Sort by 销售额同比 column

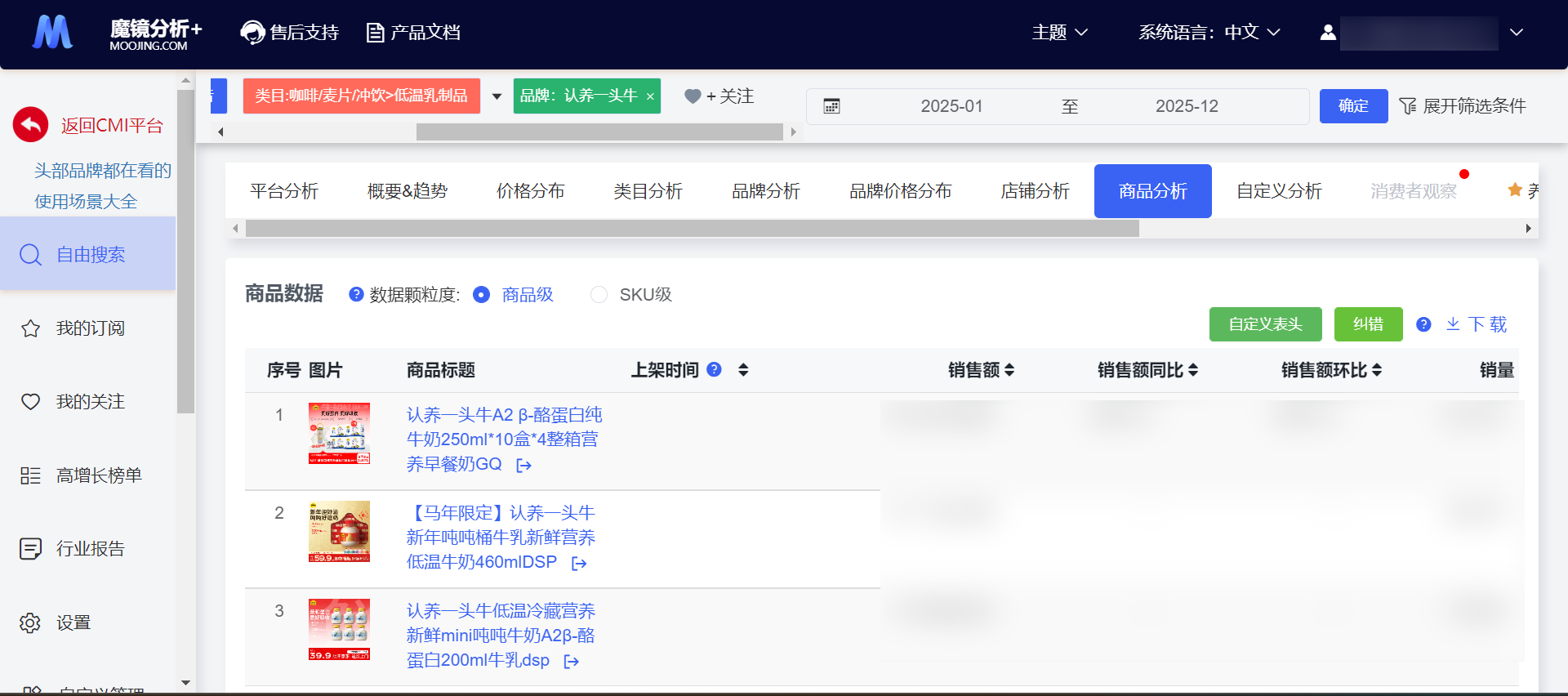point(1193,370)
